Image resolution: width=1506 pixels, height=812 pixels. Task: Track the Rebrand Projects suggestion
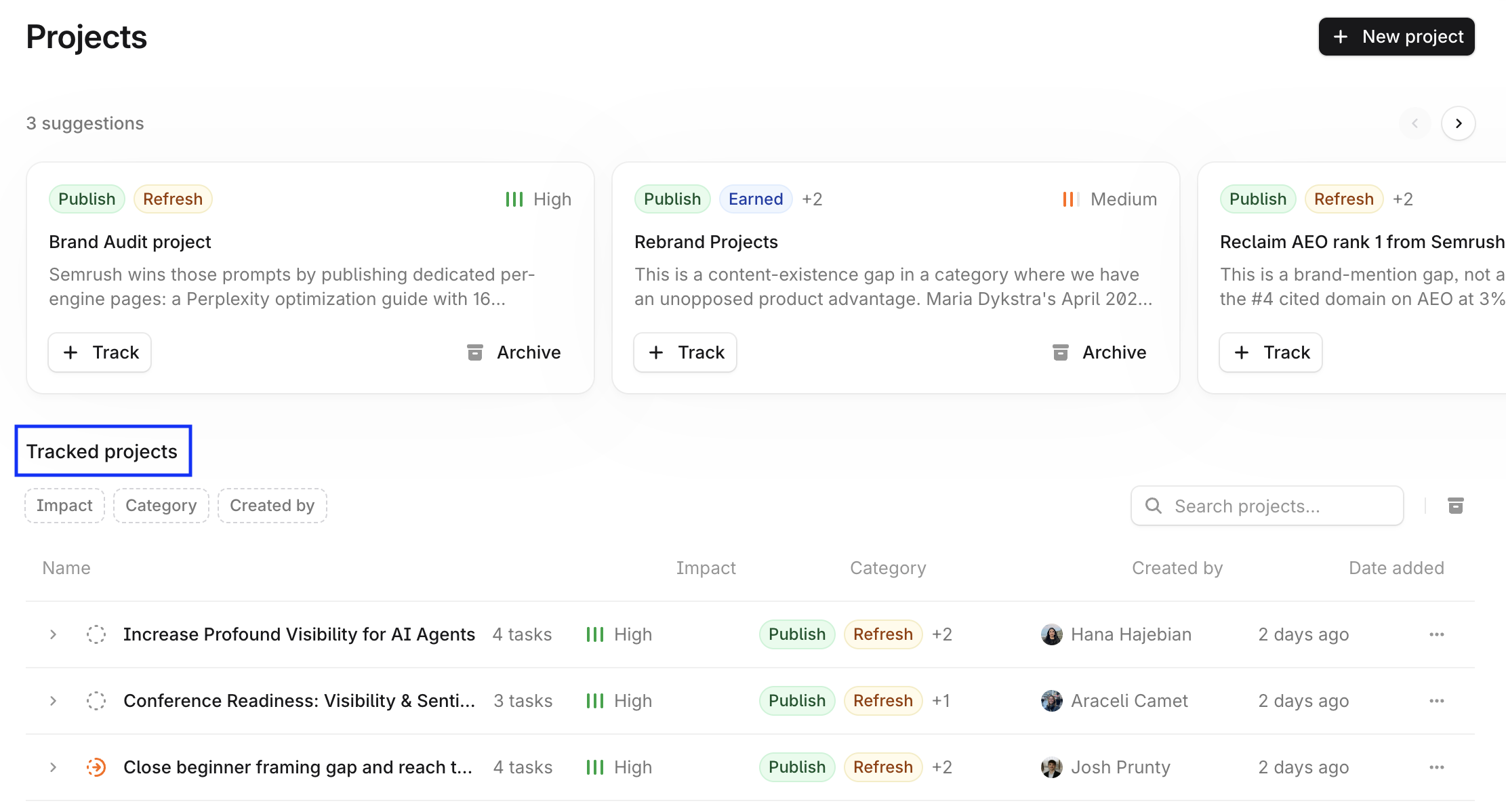685,352
